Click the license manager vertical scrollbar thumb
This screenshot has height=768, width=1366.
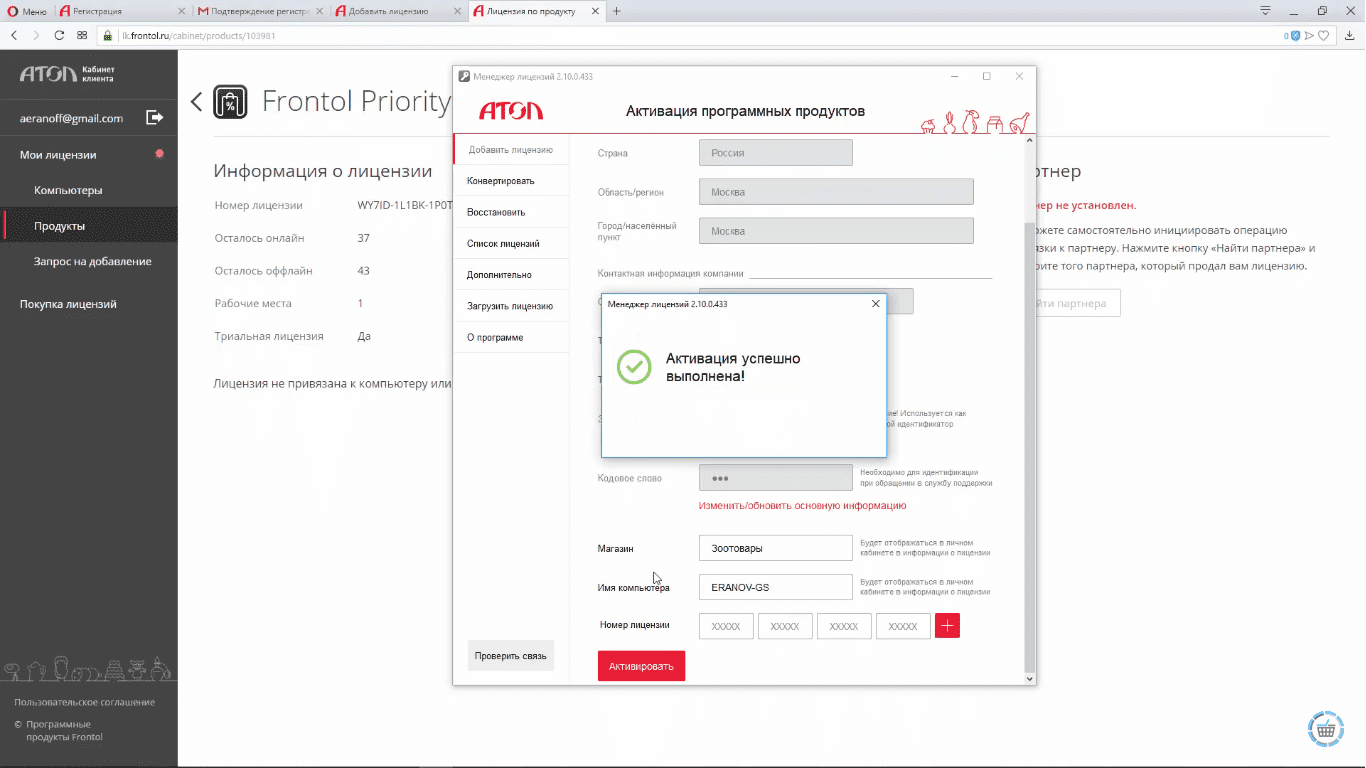click(1030, 447)
